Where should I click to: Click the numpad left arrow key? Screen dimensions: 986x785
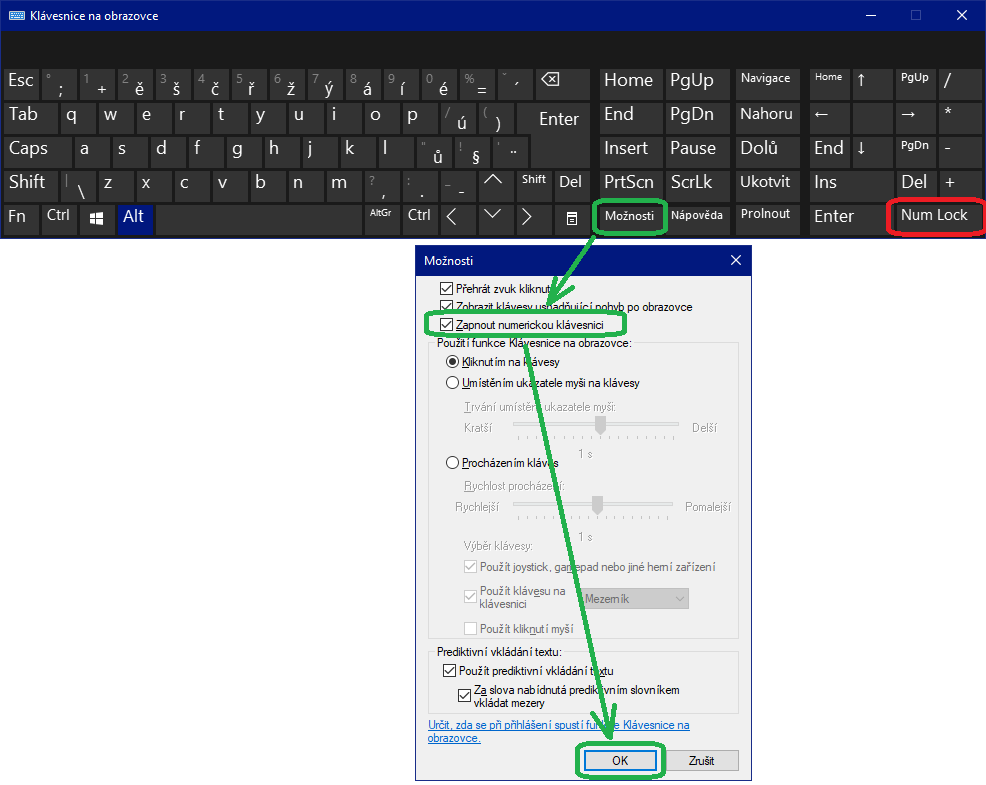(x=829, y=118)
